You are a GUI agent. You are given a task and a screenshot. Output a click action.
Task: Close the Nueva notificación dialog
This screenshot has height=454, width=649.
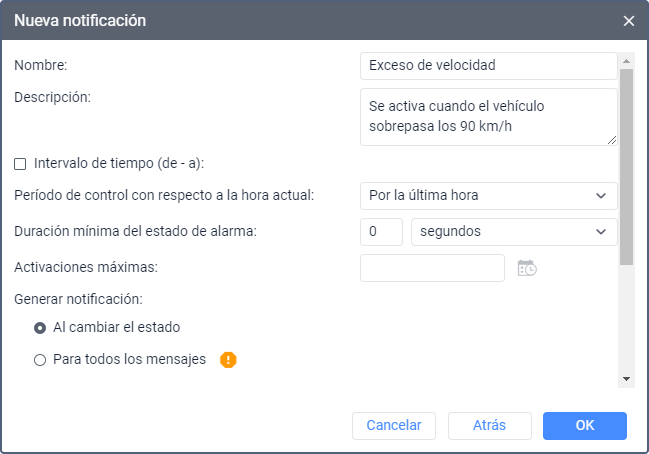(629, 20)
